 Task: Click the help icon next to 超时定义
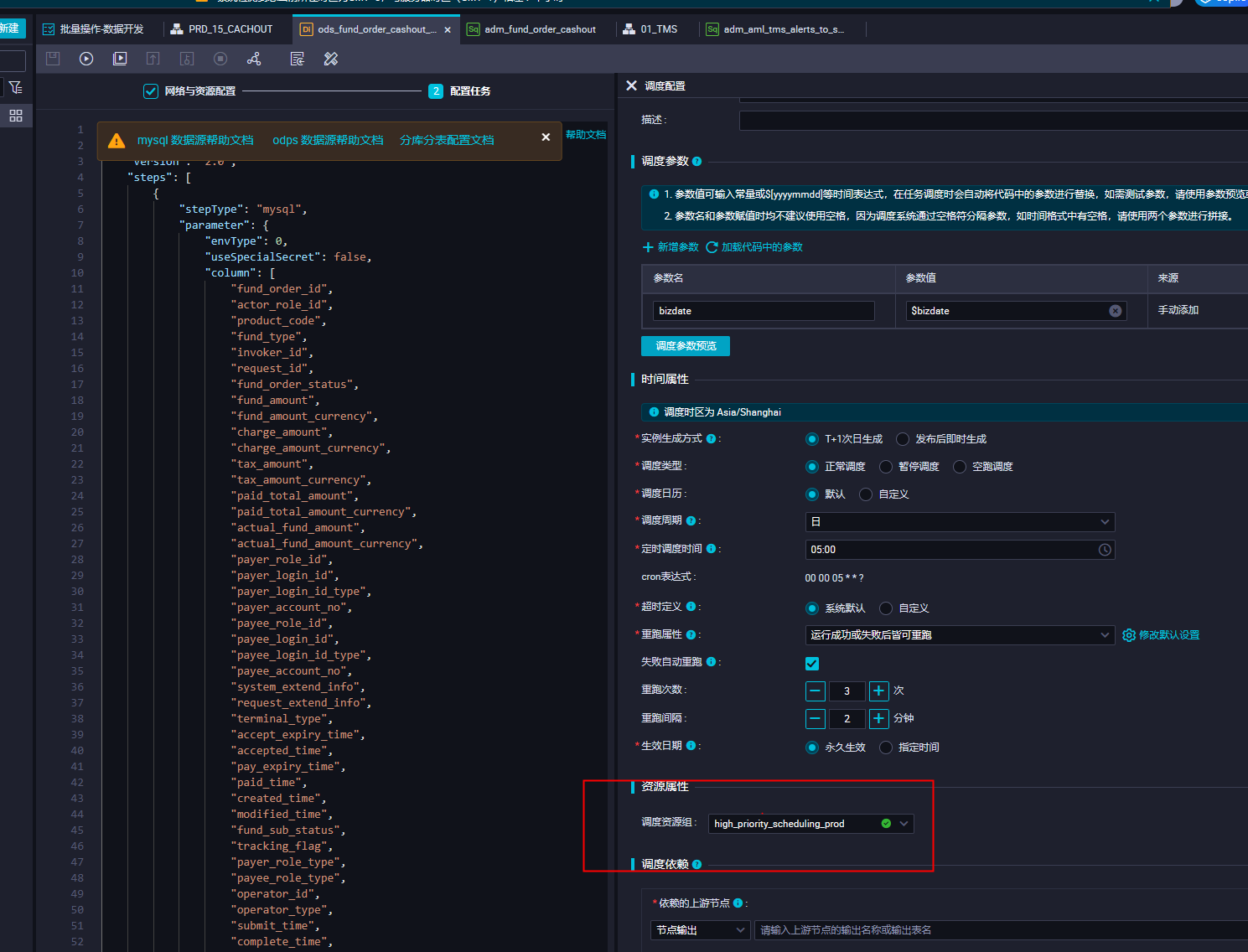pos(691,607)
